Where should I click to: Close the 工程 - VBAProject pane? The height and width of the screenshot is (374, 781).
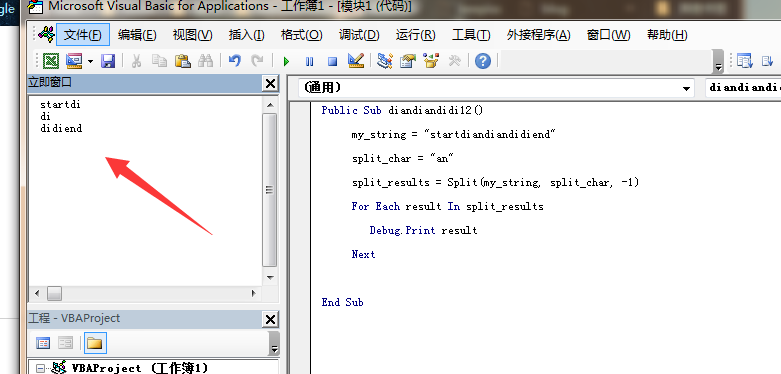click(x=270, y=319)
